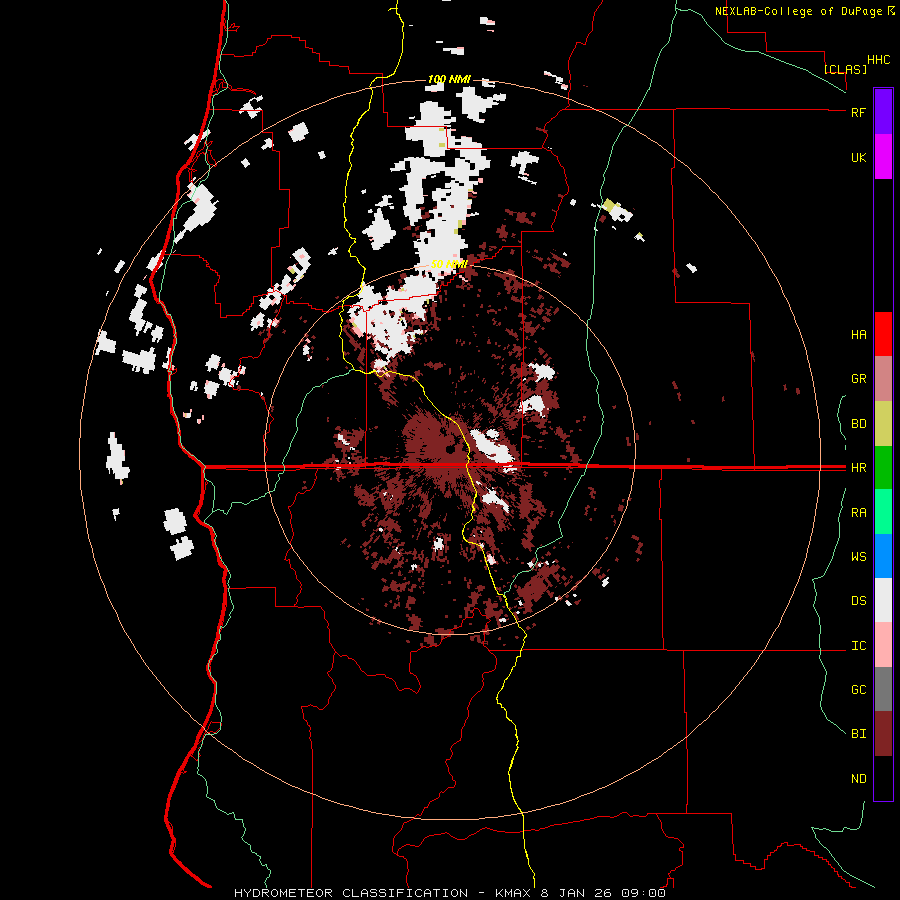Click the 'HHC' product code text

[878, 60]
